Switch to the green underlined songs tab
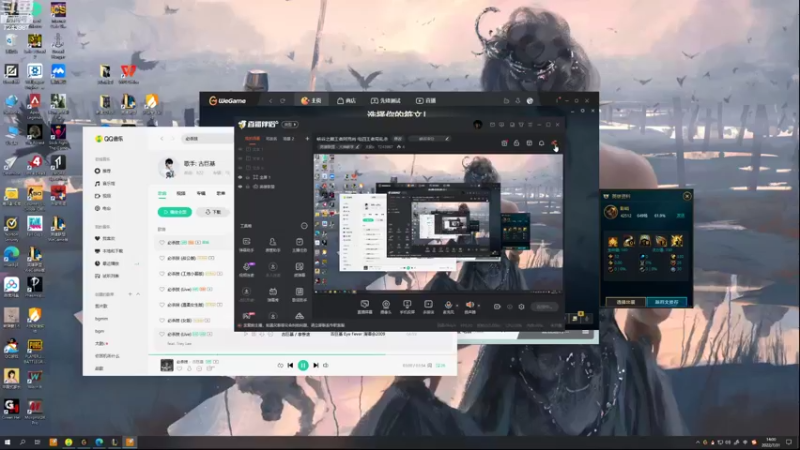This screenshot has width=800, height=450. 162,193
